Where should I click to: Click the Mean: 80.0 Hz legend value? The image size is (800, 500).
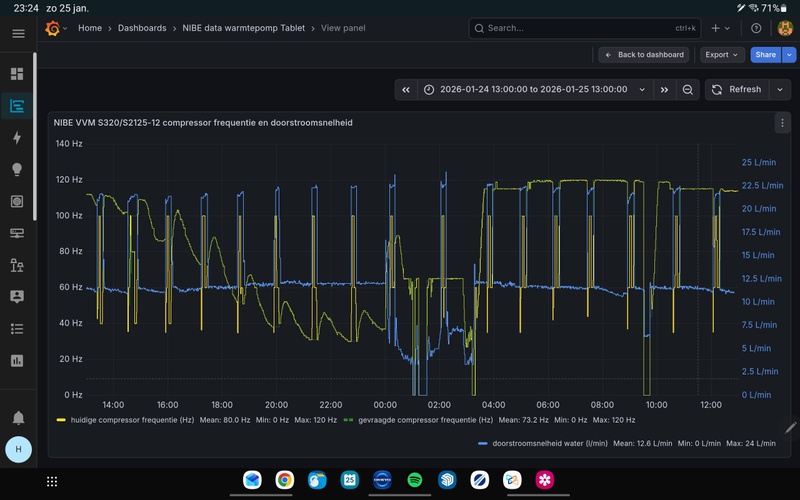[x=225, y=420]
